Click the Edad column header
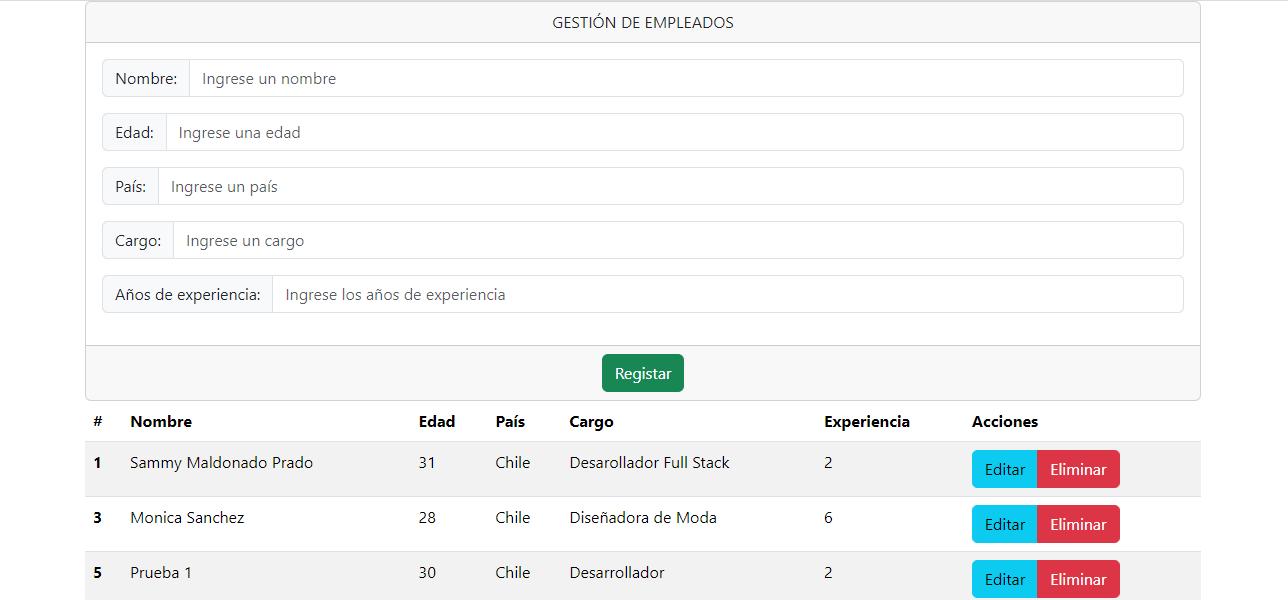 click(437, 422)
